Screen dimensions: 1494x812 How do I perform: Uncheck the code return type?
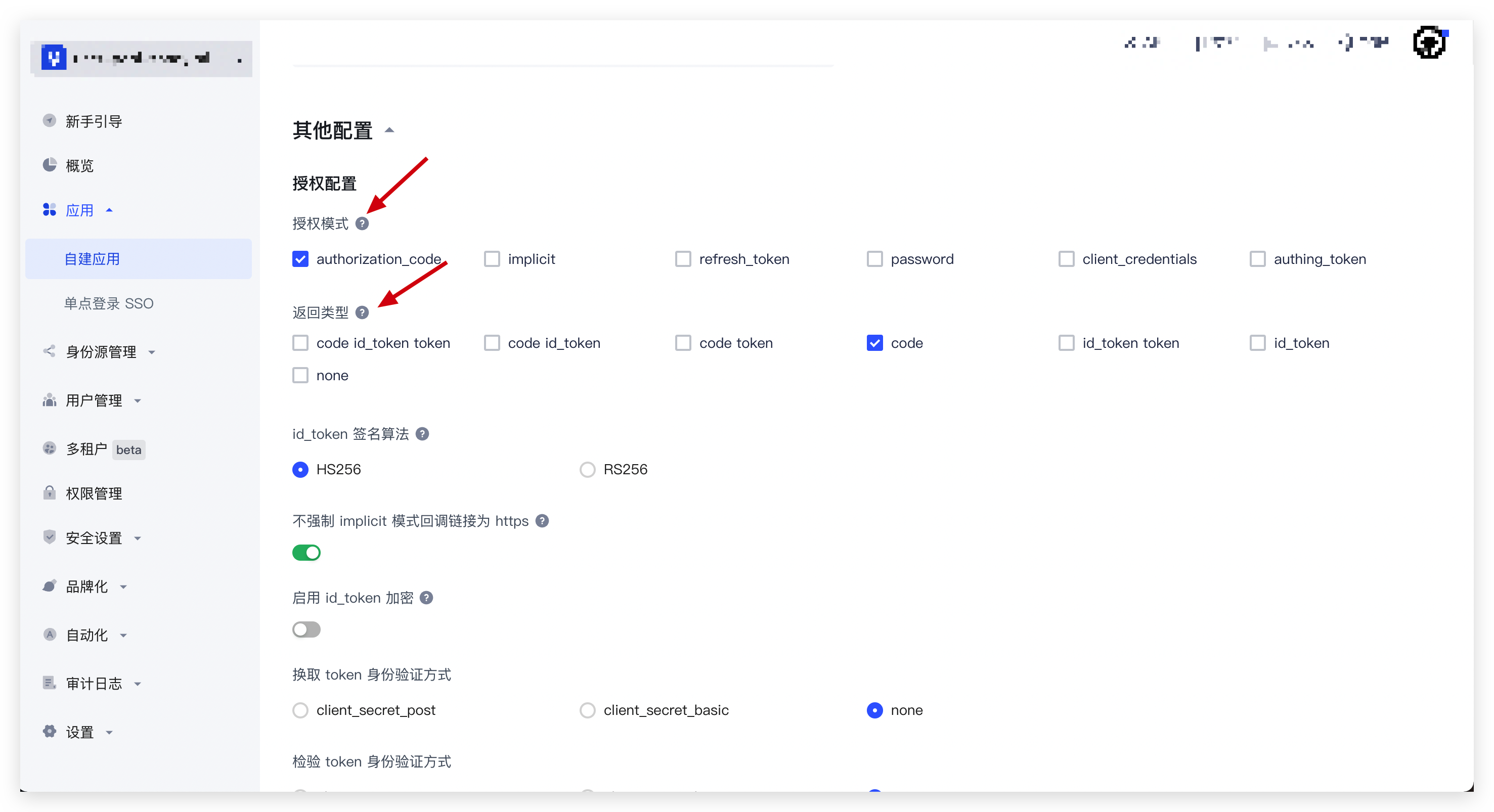point(874,343)
